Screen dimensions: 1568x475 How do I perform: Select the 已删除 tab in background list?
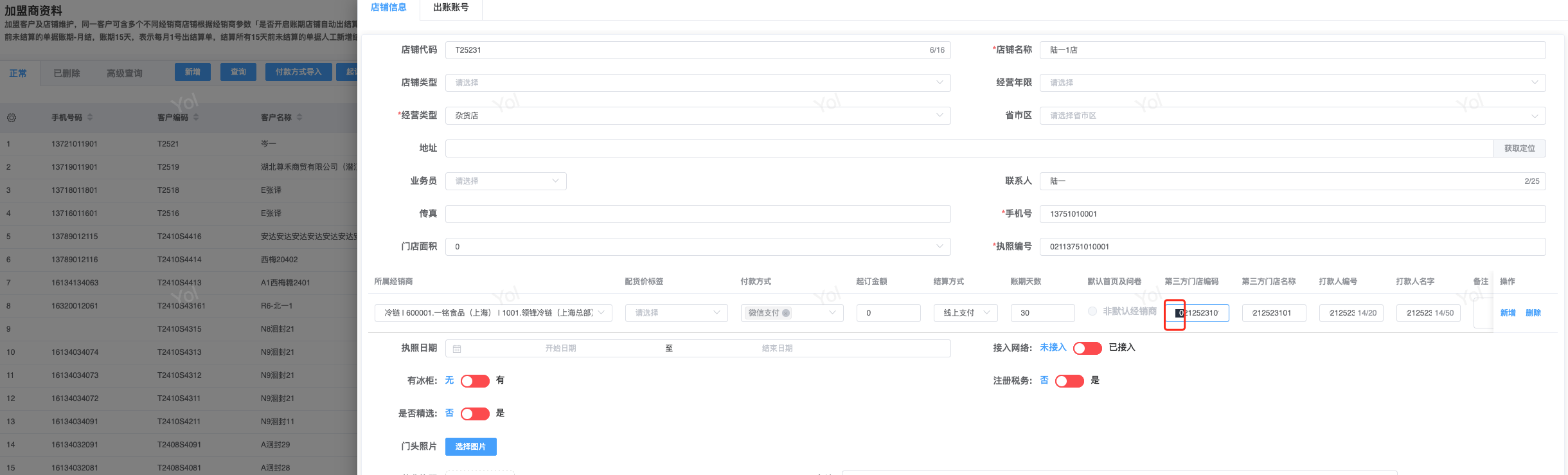pos(67,73)
